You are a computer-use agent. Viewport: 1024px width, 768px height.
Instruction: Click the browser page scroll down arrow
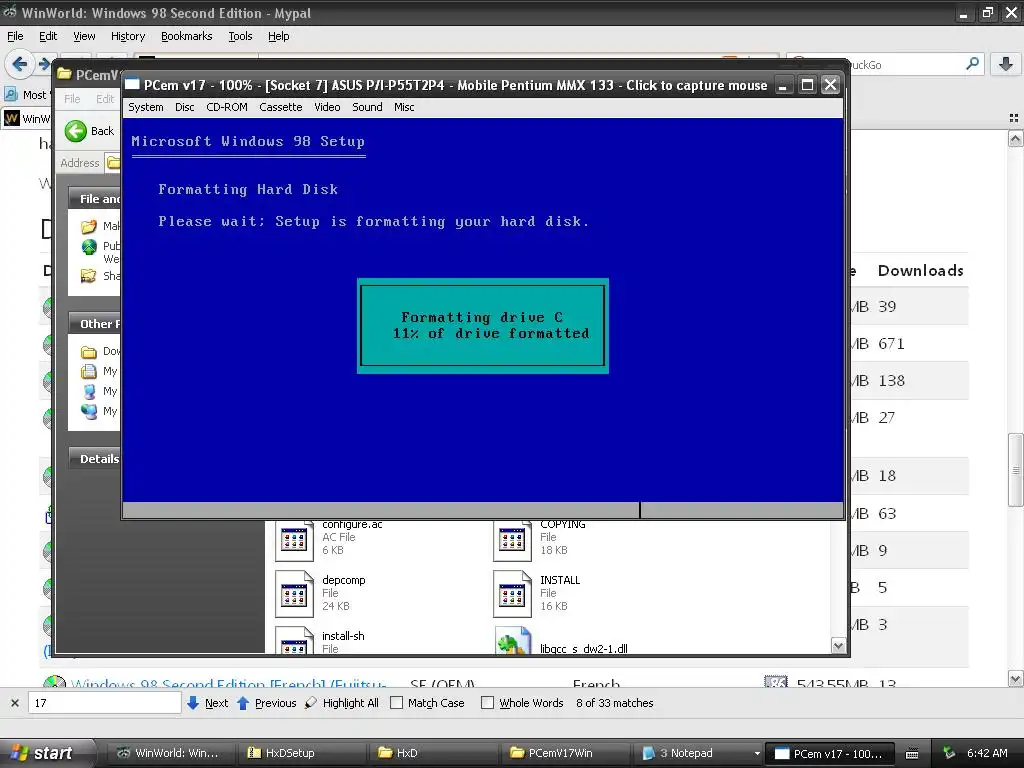pos(1016,679)
